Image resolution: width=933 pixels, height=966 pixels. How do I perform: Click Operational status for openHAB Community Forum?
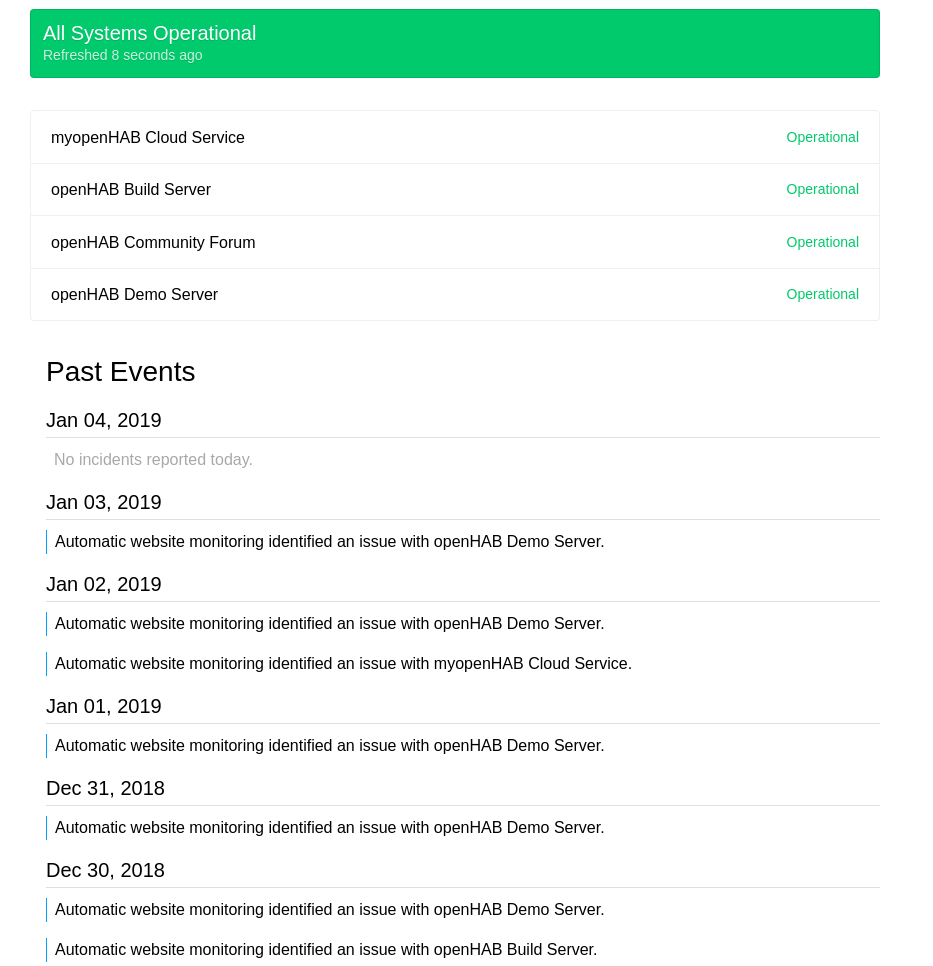point(822,242)
